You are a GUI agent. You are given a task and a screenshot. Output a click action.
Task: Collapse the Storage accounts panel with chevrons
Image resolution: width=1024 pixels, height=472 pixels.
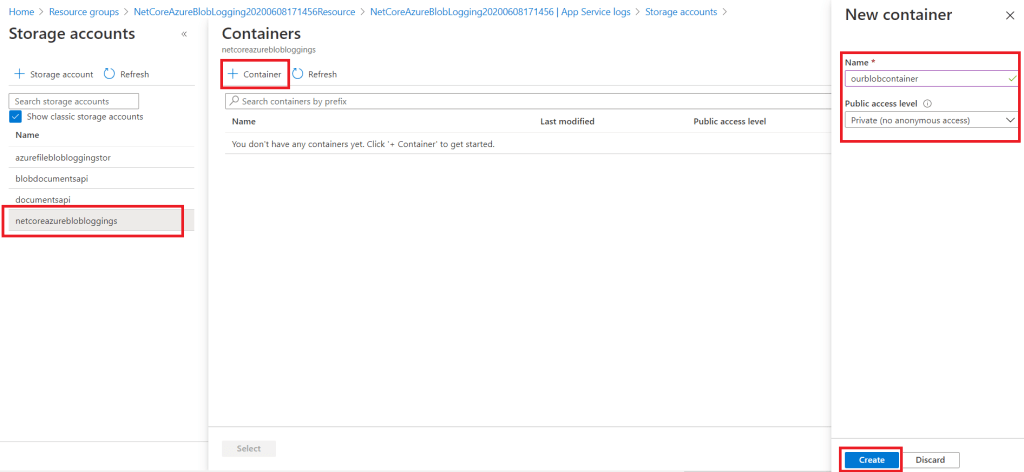click(x=183, y=34)
